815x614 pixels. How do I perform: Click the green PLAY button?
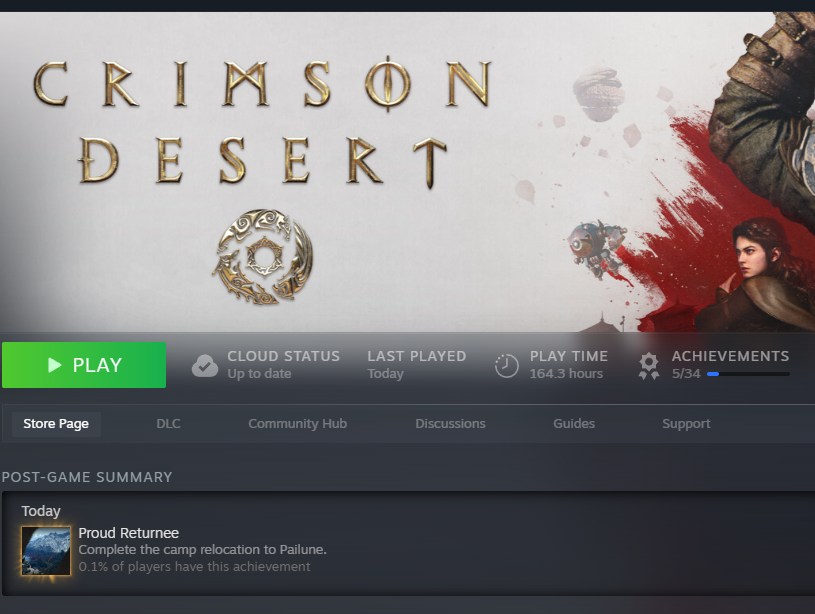point(84,365)
